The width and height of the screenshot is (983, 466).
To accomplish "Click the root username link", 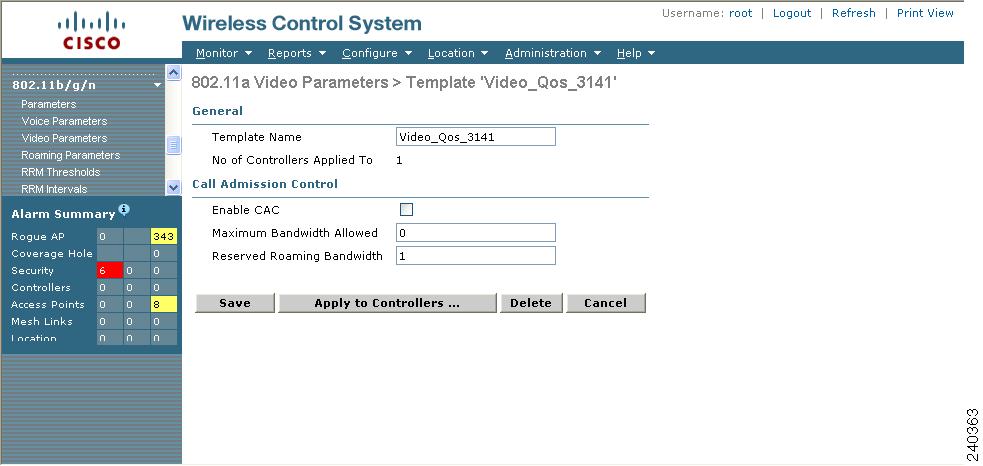I will pos(740,13).
